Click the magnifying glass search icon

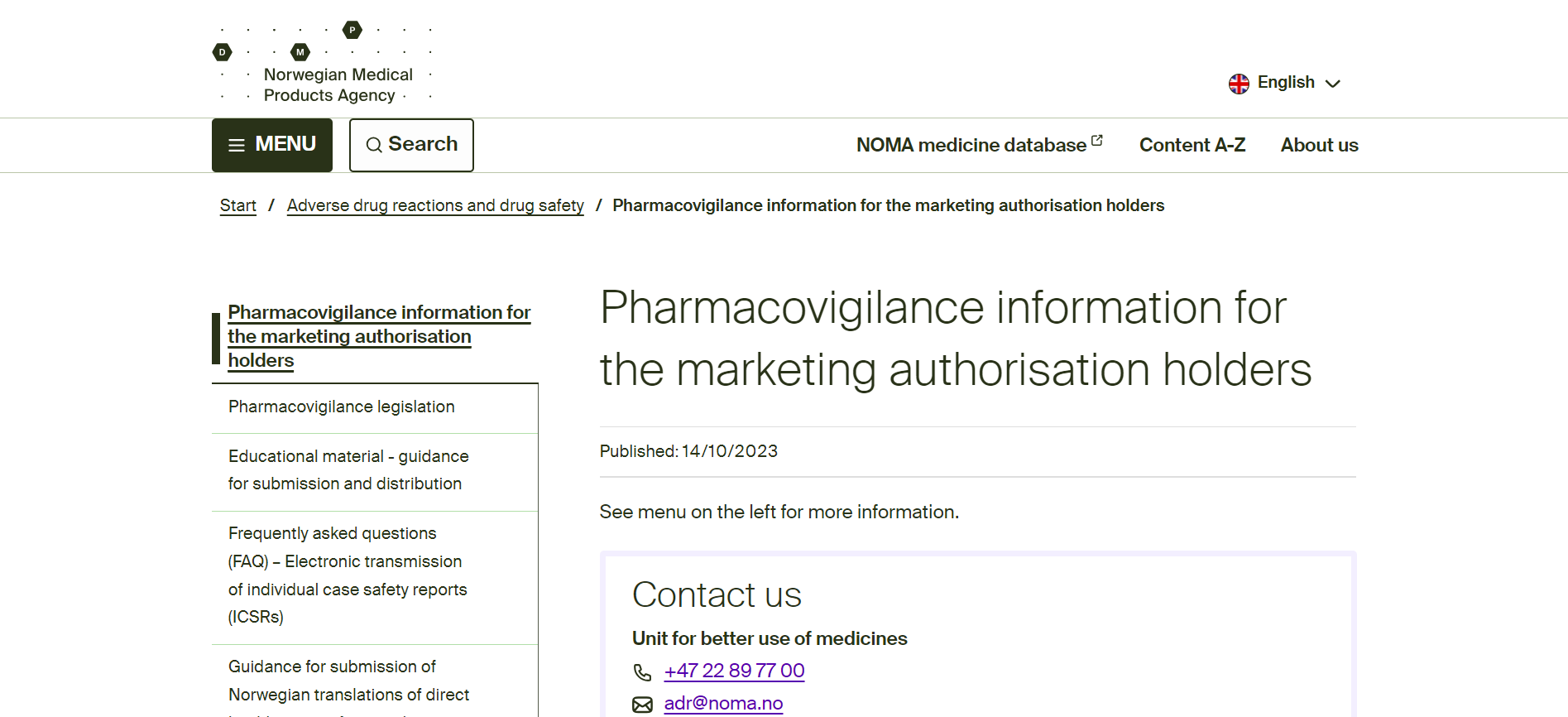(374, 146)
